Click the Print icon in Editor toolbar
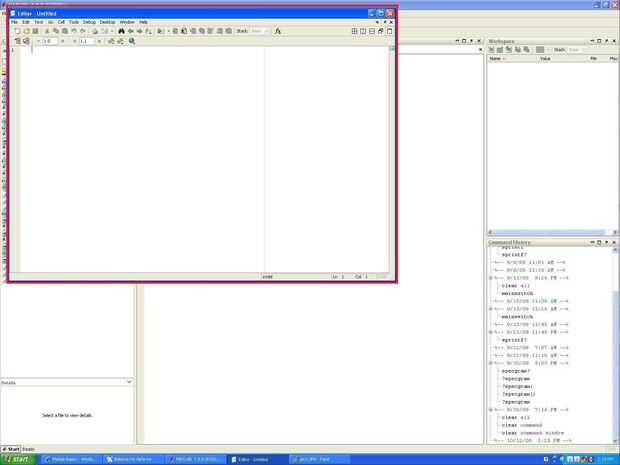620x465 pixels. point(95,31)
